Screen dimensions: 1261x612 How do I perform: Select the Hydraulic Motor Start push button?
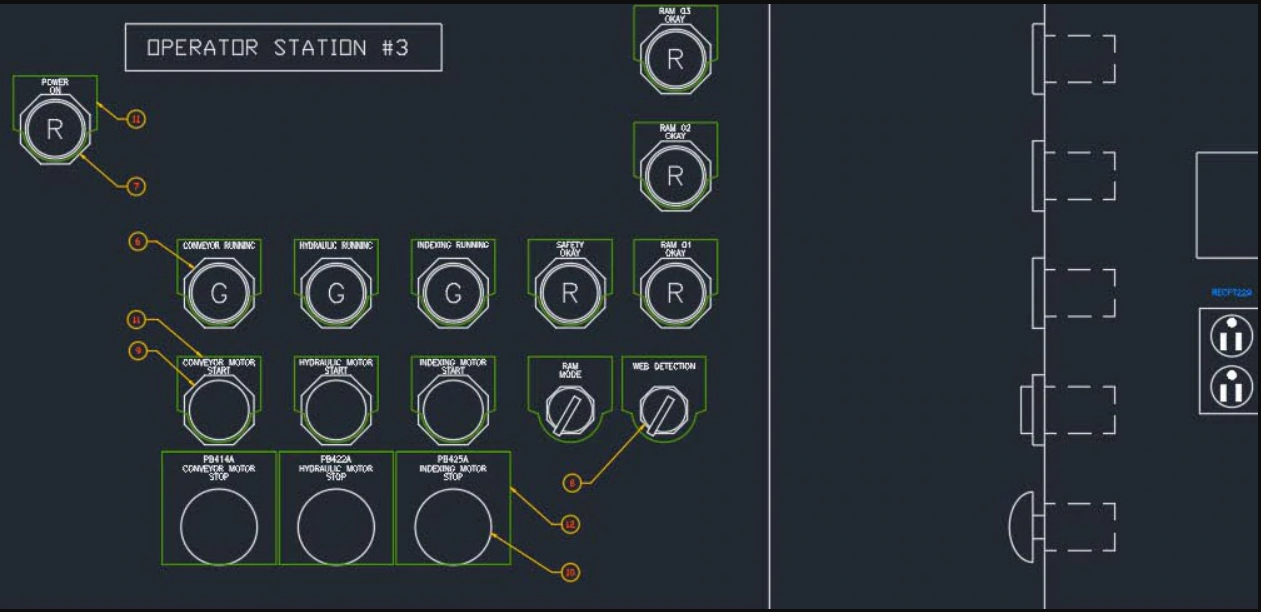click(x=336, y=410)
